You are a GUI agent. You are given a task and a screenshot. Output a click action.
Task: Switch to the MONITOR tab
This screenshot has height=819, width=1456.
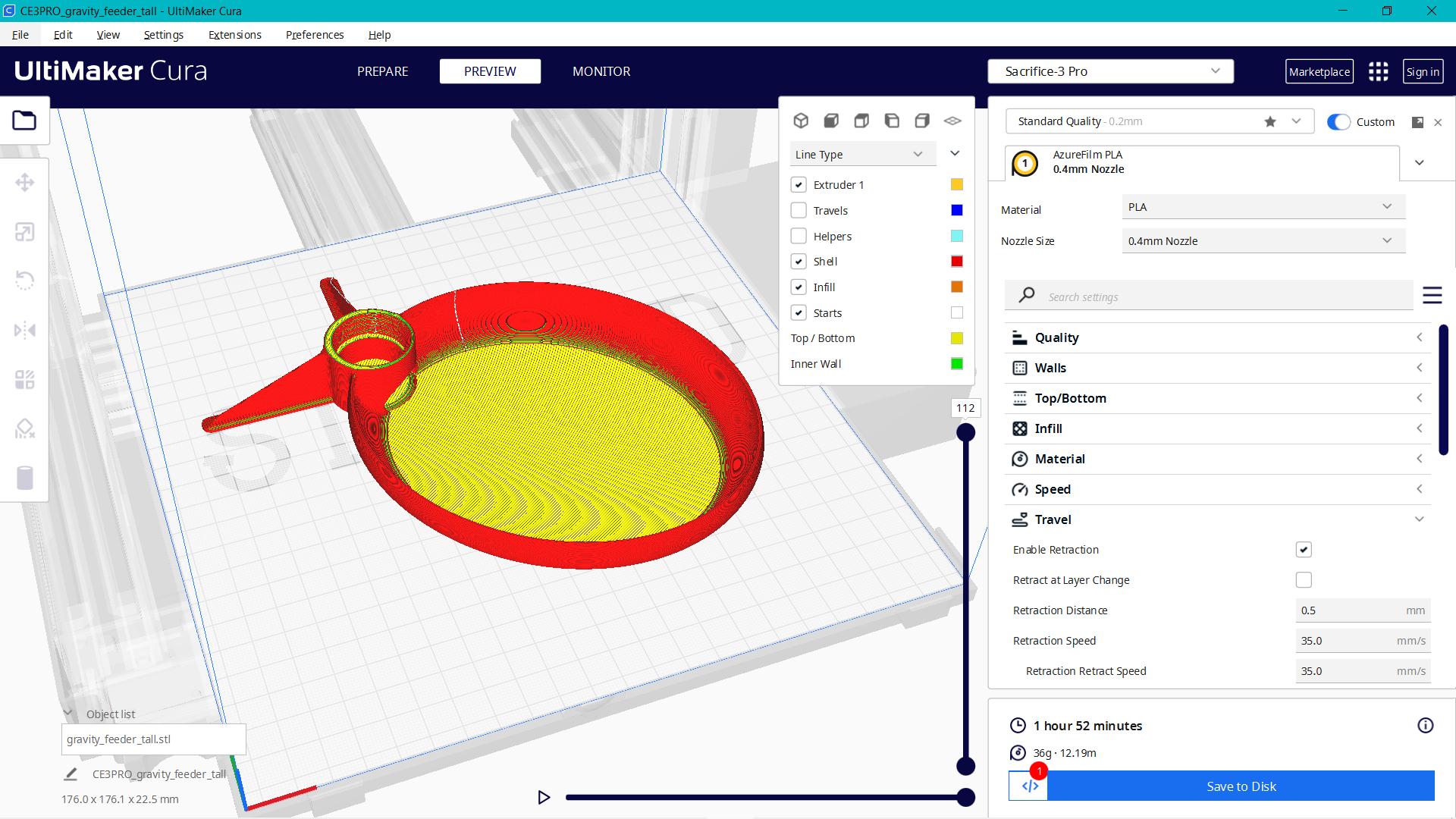click(601, 71)
